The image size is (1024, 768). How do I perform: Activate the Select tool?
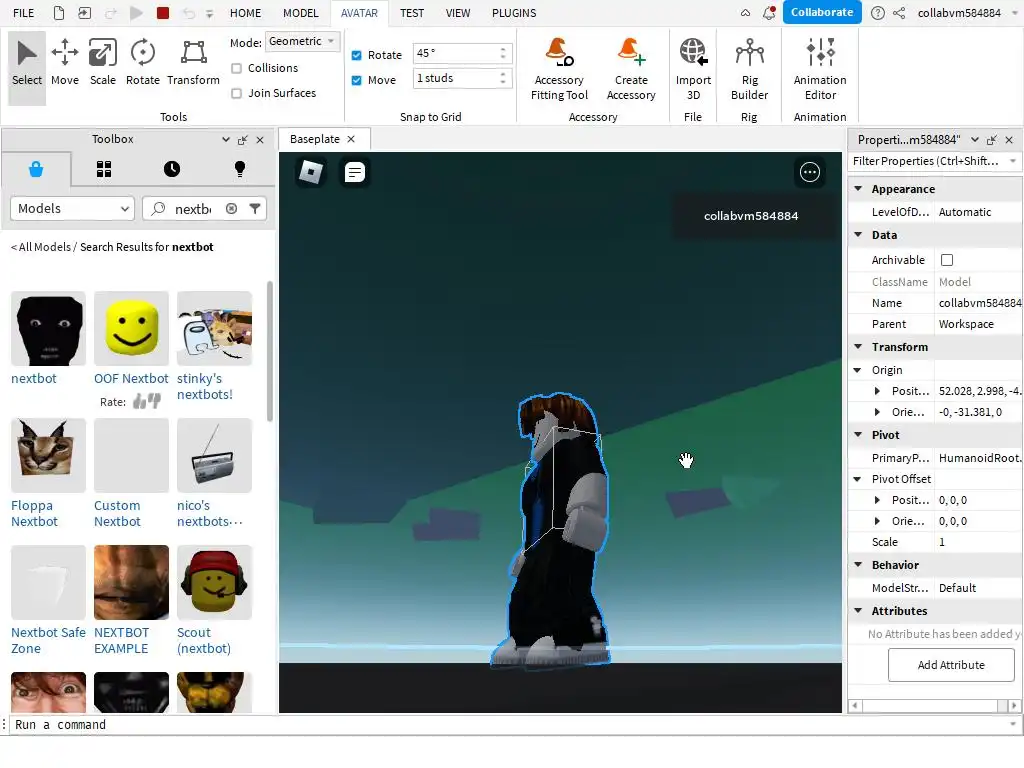pos(27,67)
